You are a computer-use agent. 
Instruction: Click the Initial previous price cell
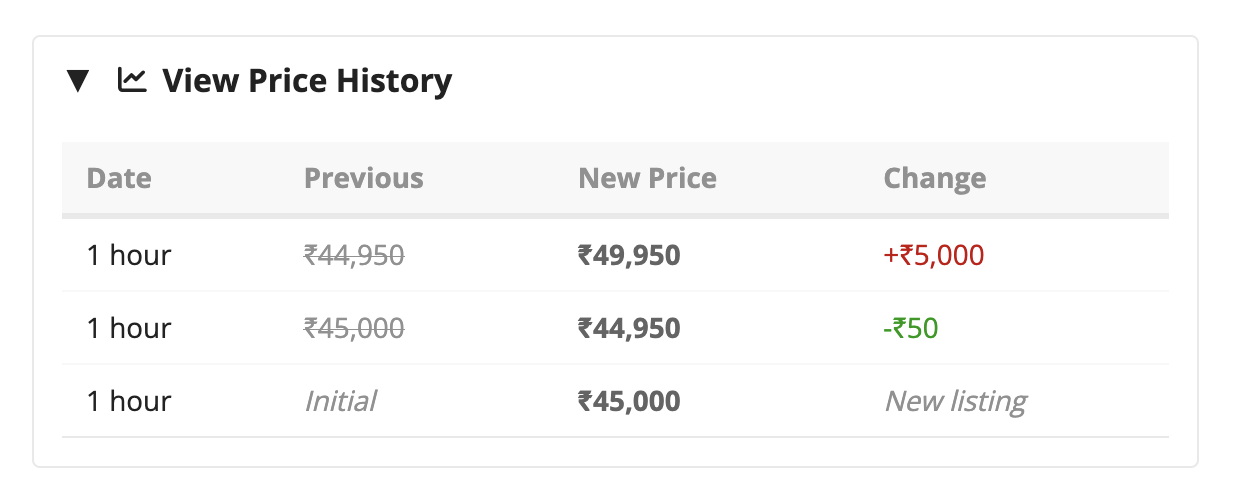[x=340, y=401]
